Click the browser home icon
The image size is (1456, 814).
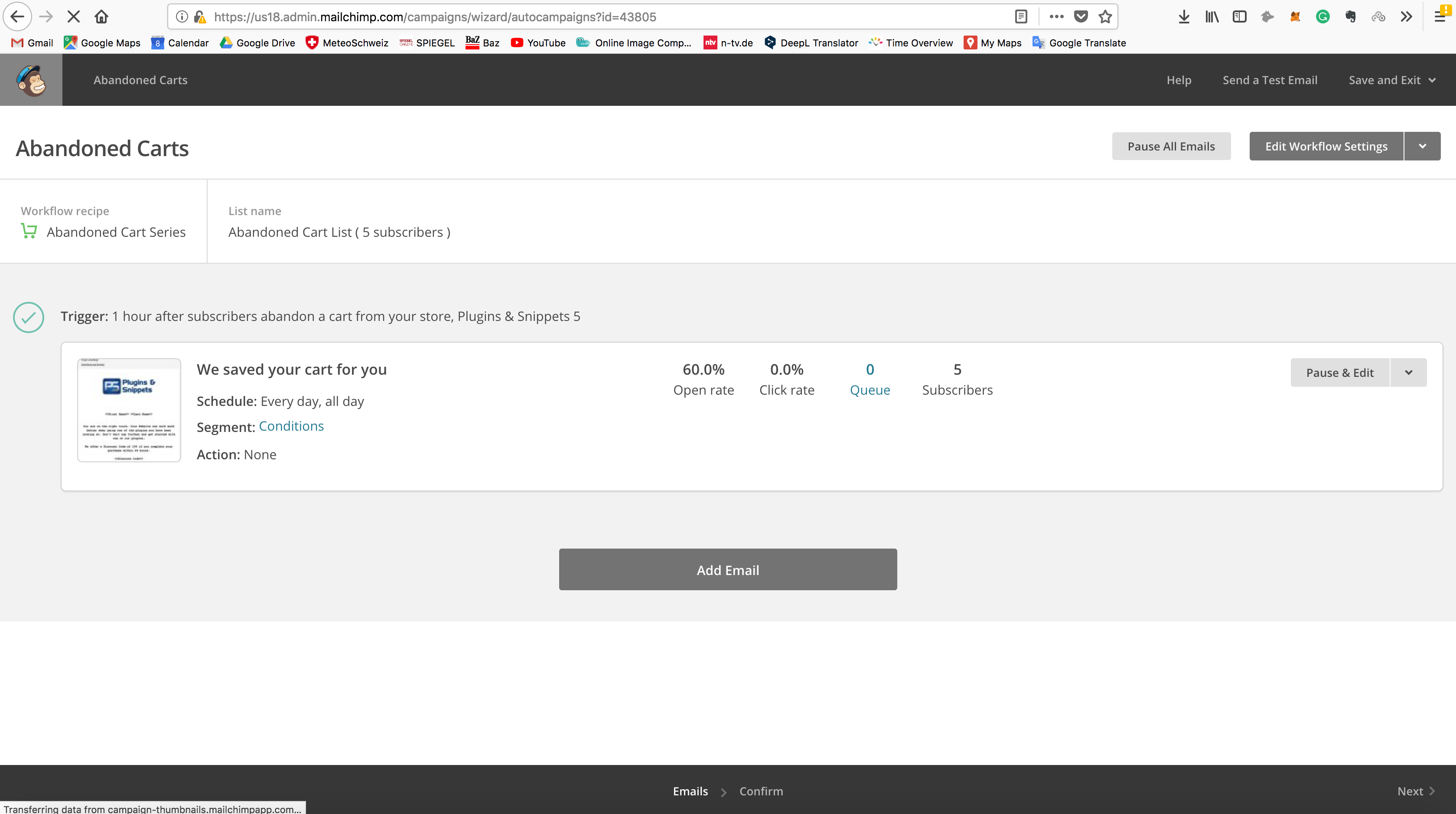click(101, 17)
